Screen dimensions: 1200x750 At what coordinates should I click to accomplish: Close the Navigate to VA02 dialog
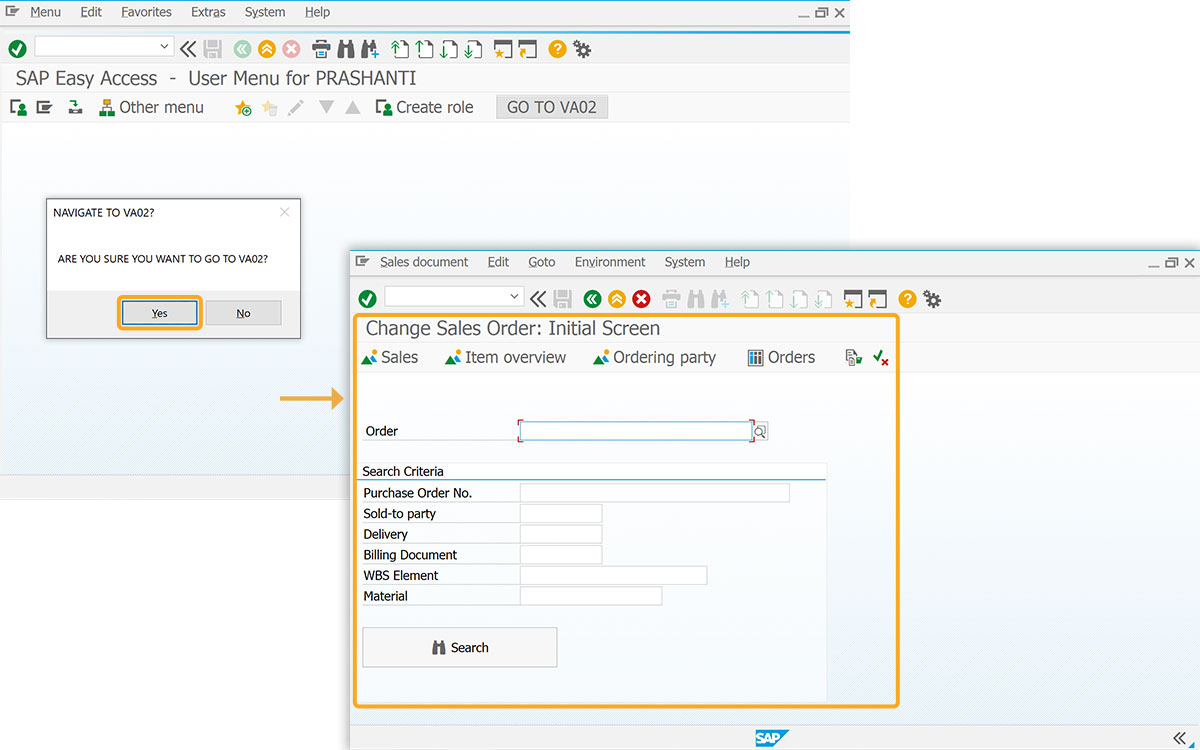pyautogui.click(x=285, y=212)
